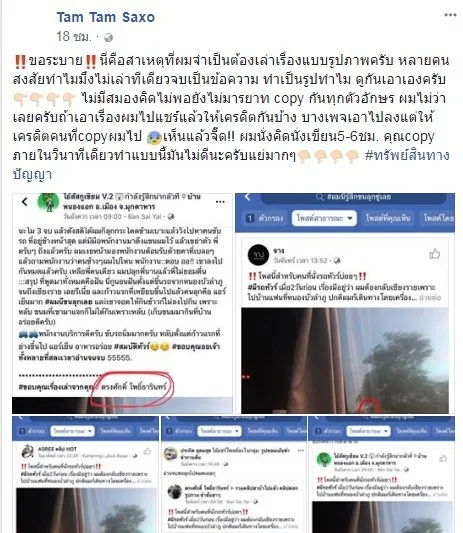Tap the ตัวกรอง filter button

point(264,218)
